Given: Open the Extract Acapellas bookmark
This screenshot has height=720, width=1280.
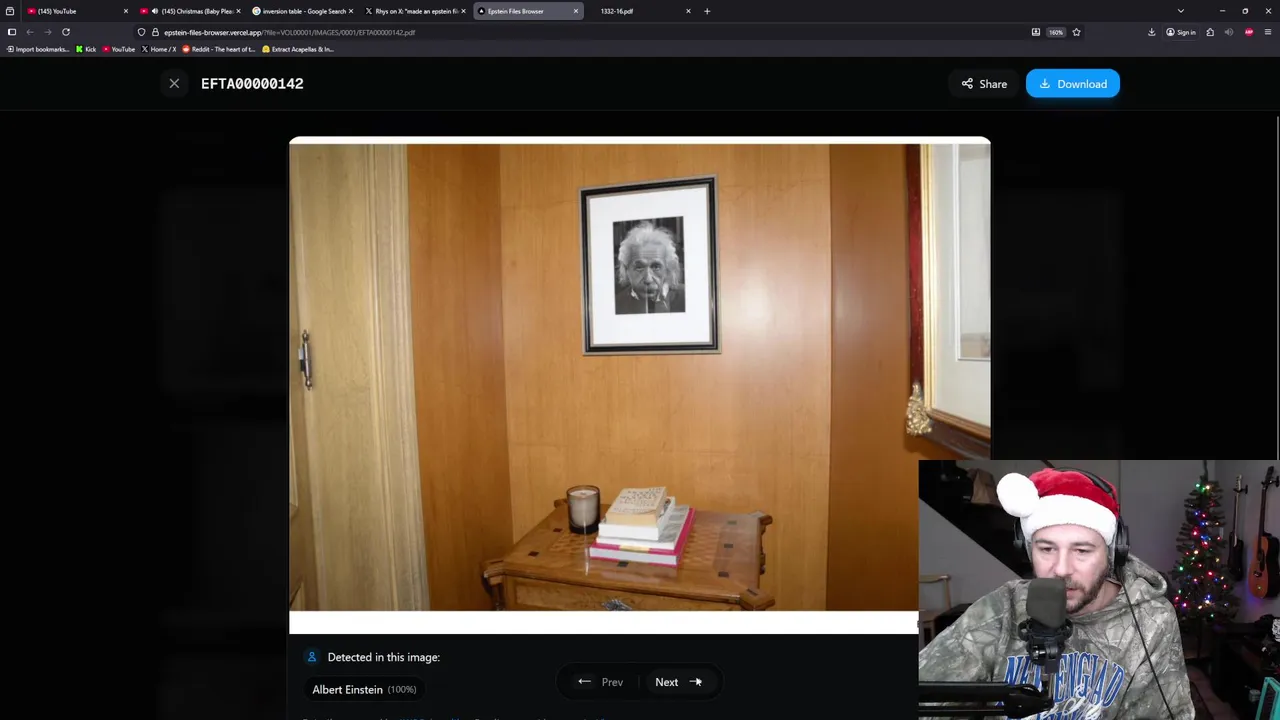Looking at the screenshot, I should click(x=298, y=49).
